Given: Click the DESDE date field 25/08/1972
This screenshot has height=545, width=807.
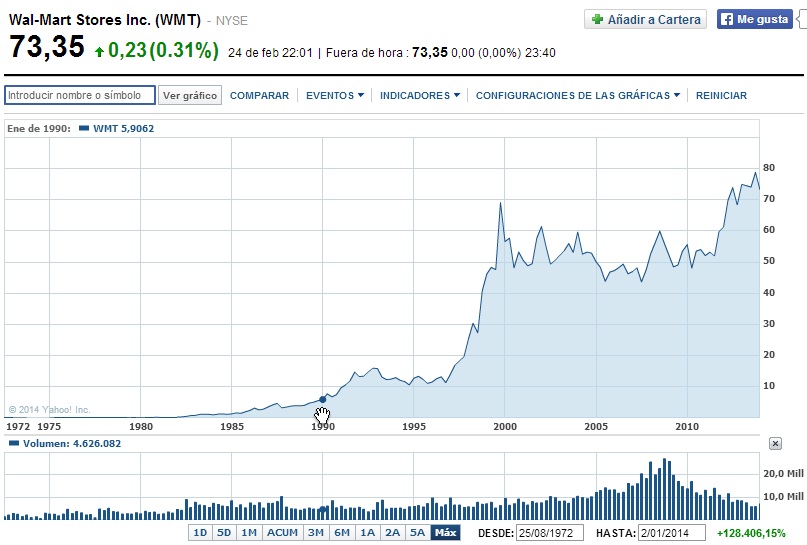Looking at the screenshot, I should pyautogui.click(x=550, y=533).
